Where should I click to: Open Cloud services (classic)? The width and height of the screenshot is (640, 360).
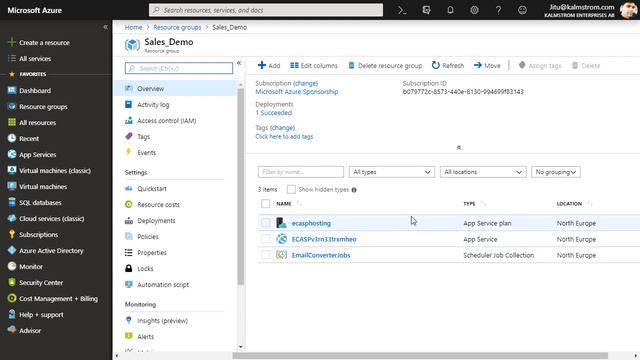coord(51,218)
